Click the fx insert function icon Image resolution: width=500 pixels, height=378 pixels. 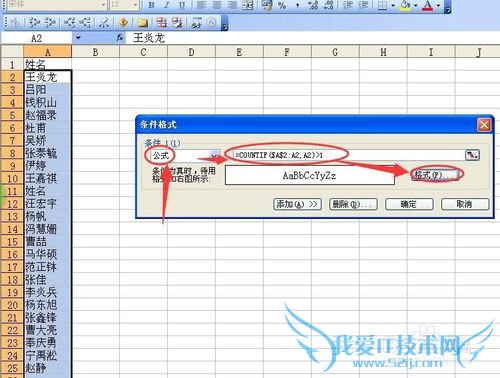coord(120,38)
